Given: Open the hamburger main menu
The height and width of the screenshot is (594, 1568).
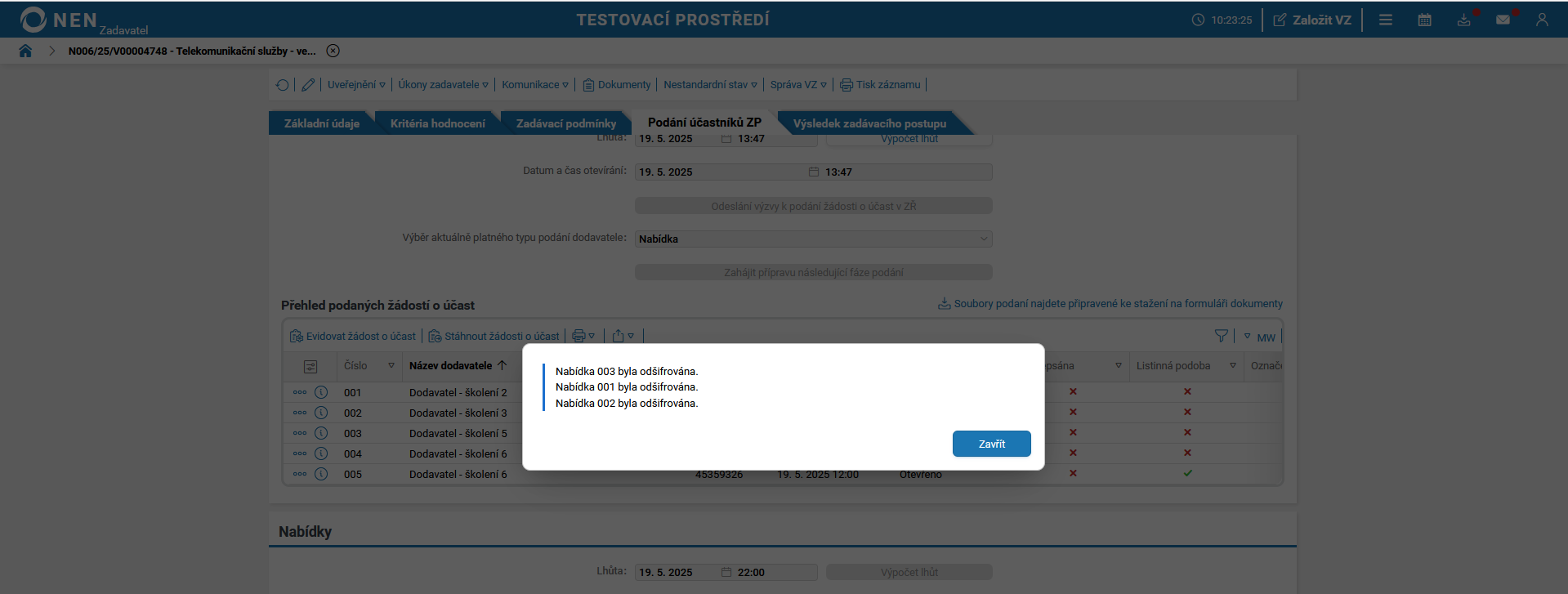Looking at the screenshot, I should [x=1386, y=20].
